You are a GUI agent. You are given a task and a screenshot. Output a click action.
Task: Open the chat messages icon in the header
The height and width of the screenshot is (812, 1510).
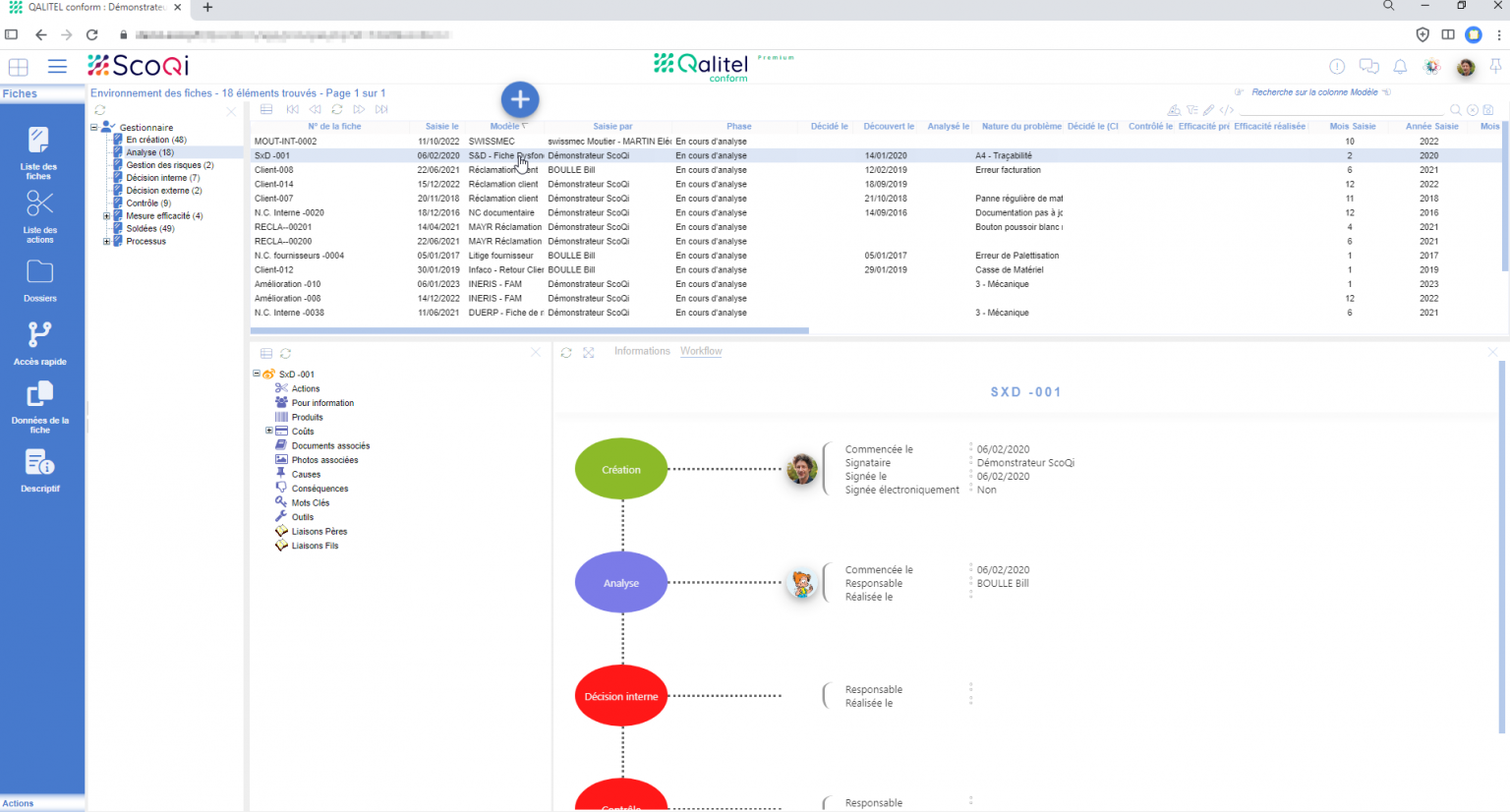tap(1367, 66)
